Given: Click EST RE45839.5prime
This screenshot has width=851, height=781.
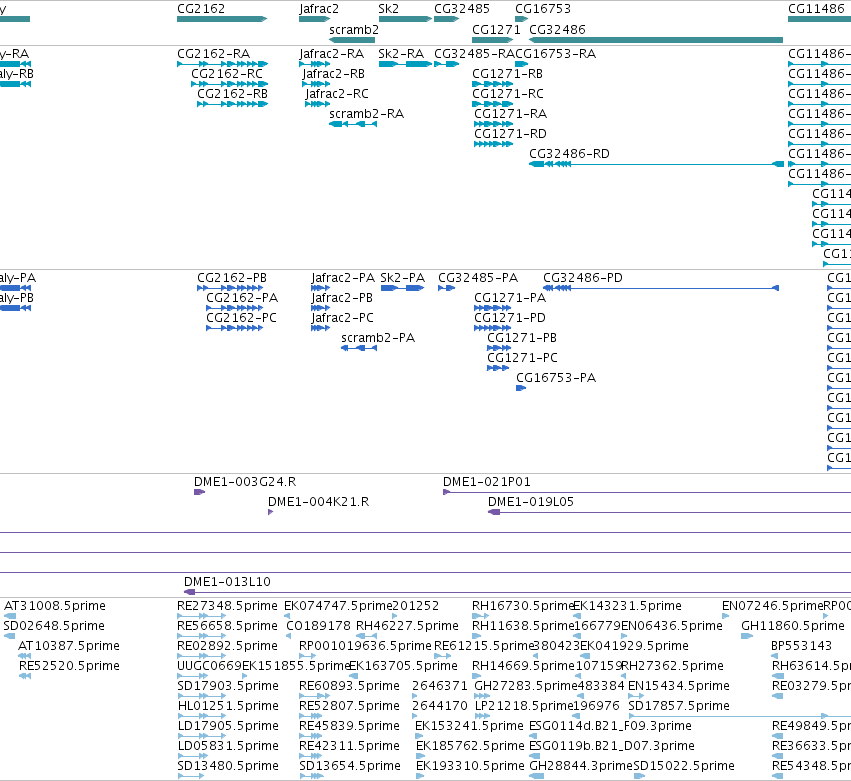Looking at the screenshot, I should tap(312, 736).
